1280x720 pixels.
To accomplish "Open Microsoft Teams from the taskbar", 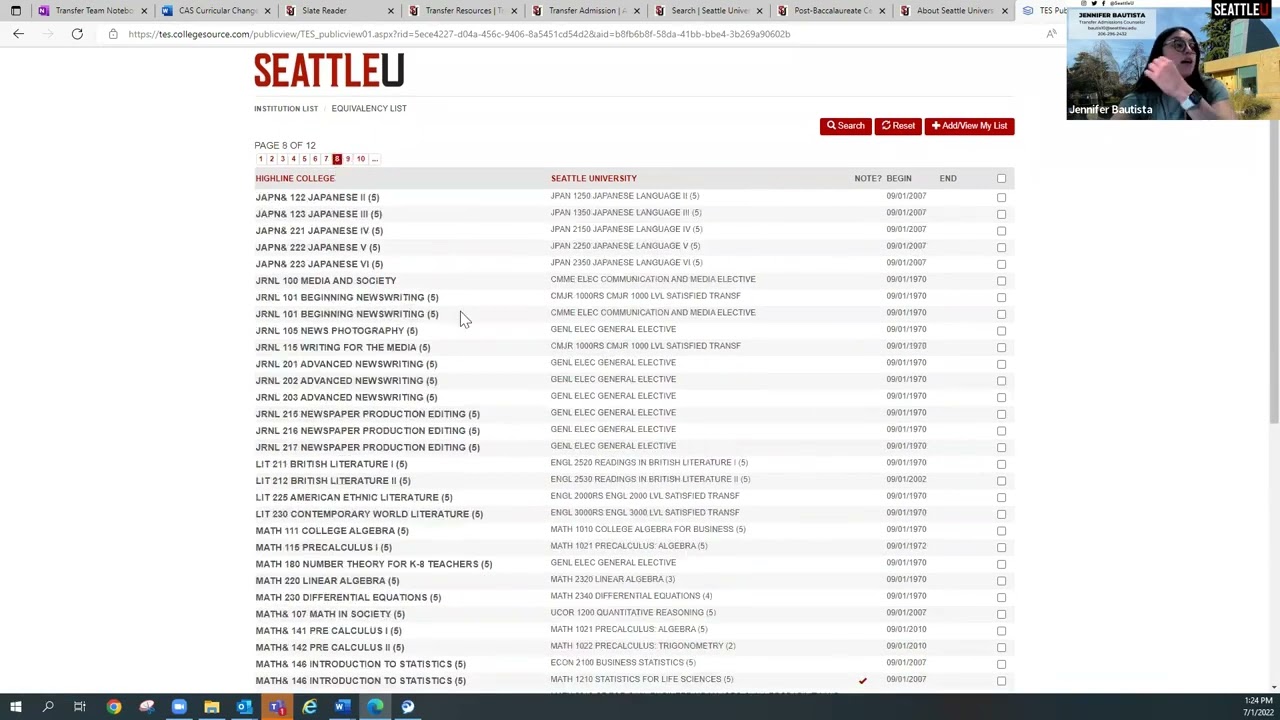I will pyautogui.click(x=277, y=707).
